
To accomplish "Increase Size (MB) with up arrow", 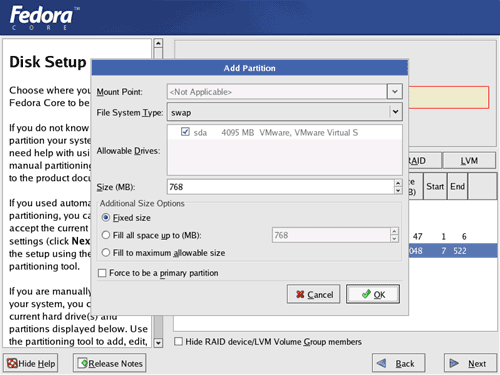I will tap(398, 183).
